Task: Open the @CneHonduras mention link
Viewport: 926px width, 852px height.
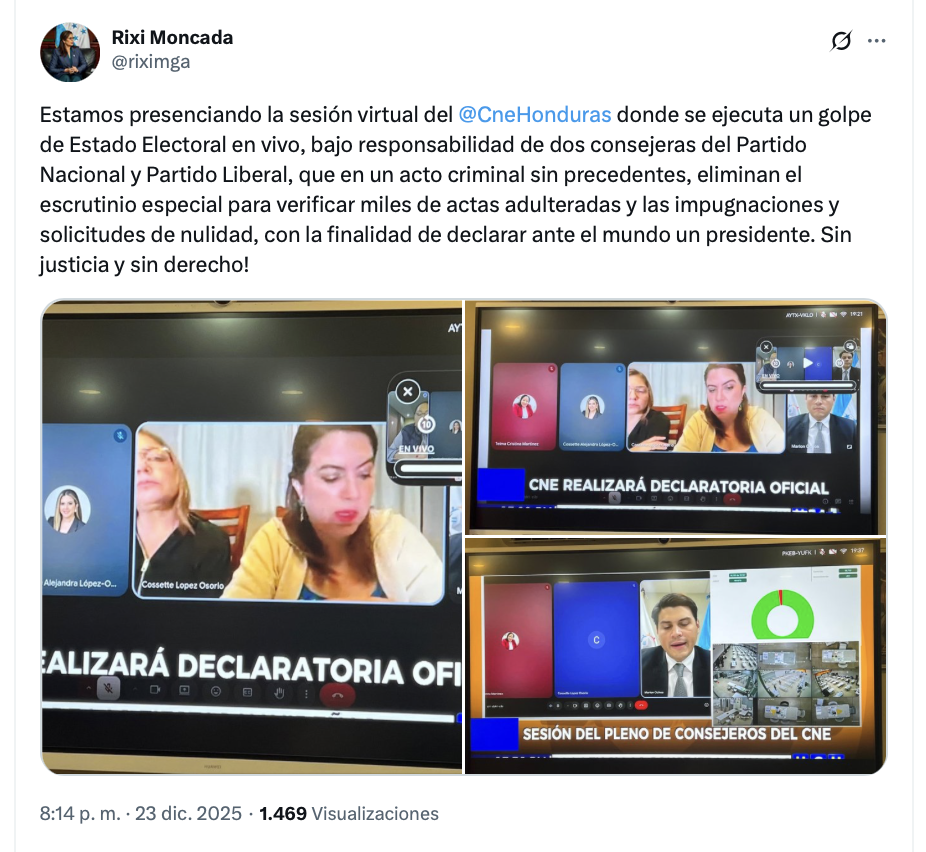Action: [x=534, y=114]
